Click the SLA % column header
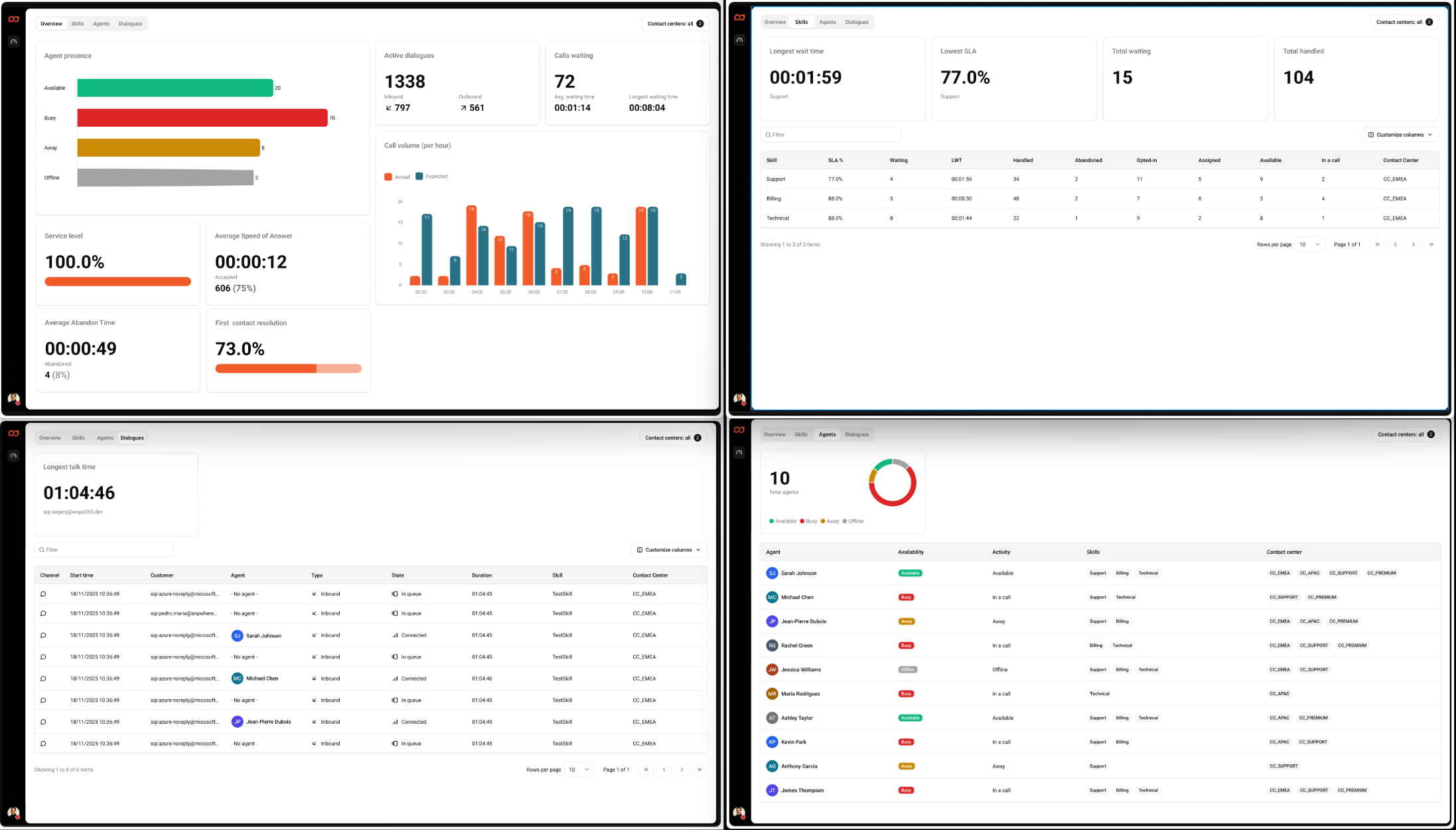Viewport: 1456px width, 830px height. tap(836, 160)
